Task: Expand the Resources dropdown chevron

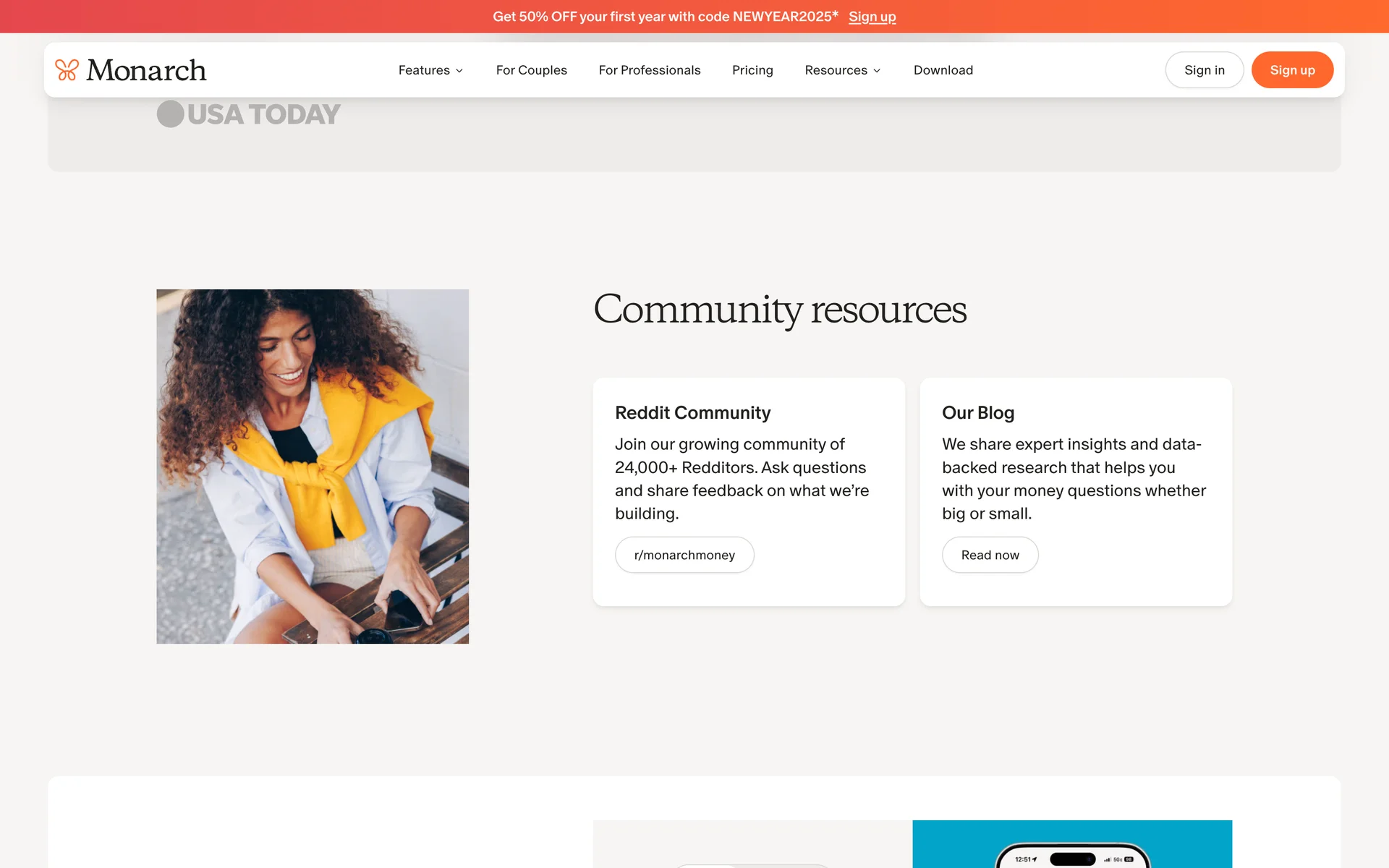Action: tap(877, 71)
